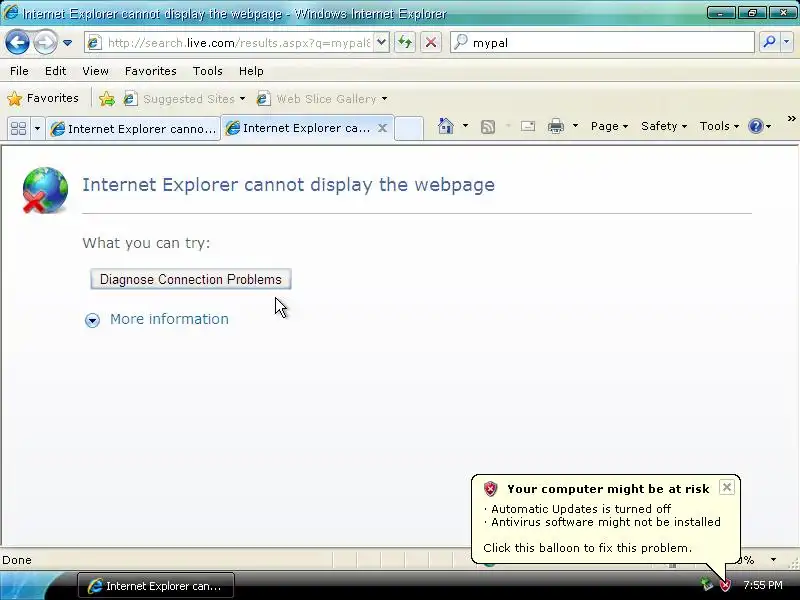Expand More information arrow icon
800x600 pixels.
coord(92,320)
